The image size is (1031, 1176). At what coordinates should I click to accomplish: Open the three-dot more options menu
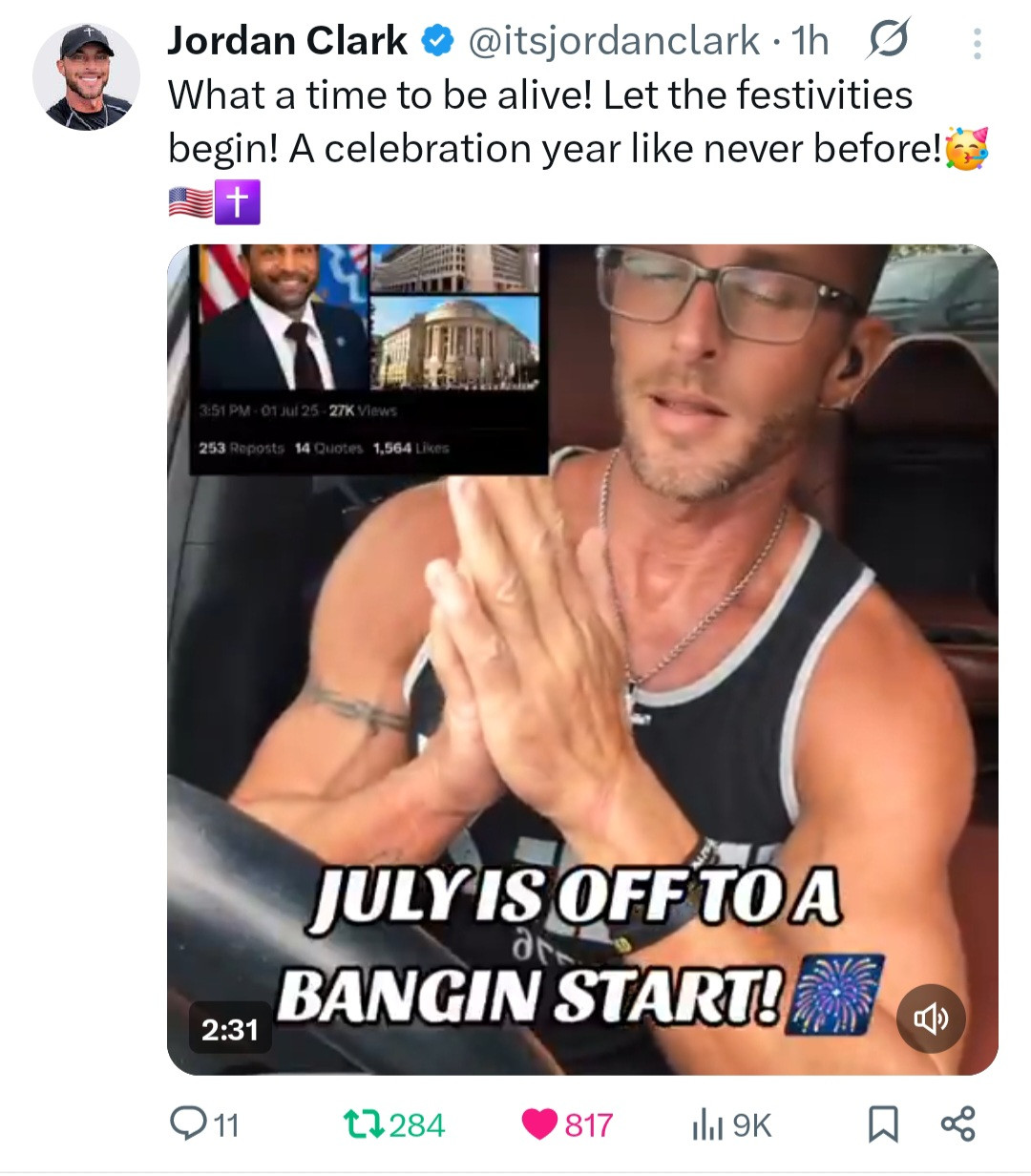coord(977,43)
